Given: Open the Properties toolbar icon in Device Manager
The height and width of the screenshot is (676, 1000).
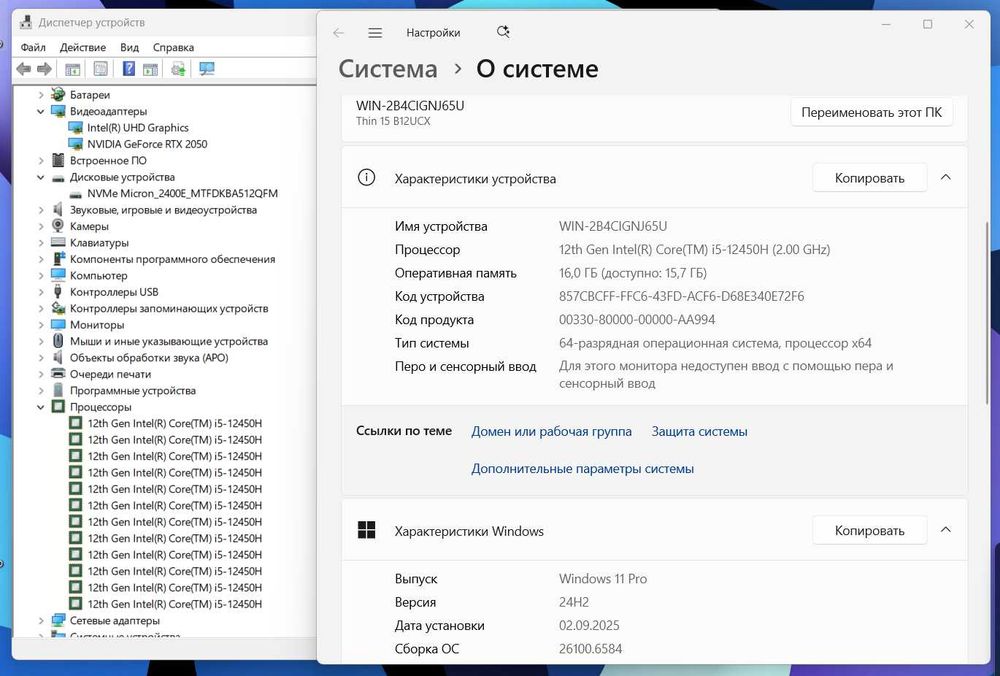Looking at the screenshot, I should (100, 69).
